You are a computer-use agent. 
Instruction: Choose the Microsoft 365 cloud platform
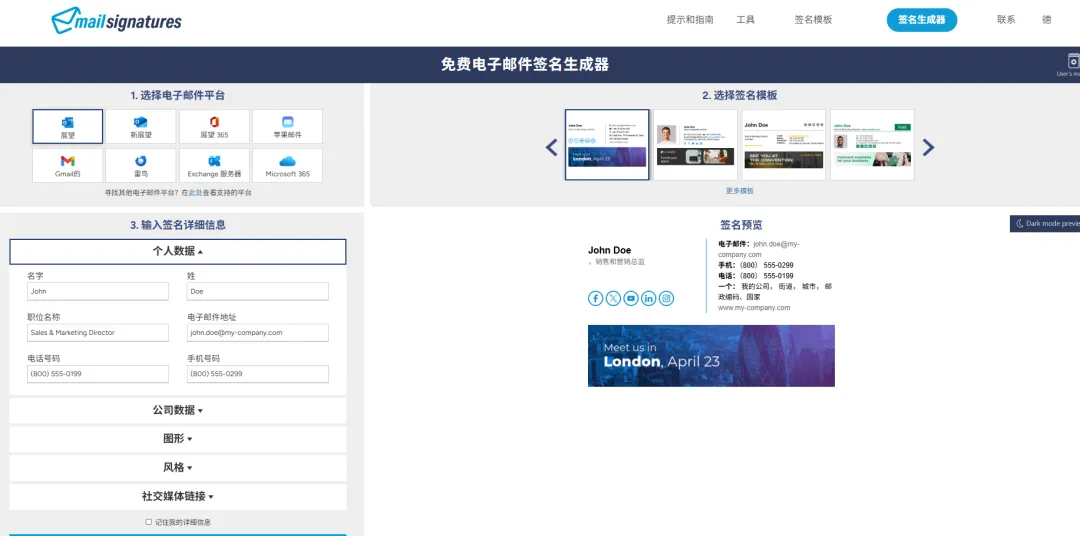(x=287, y=165)
